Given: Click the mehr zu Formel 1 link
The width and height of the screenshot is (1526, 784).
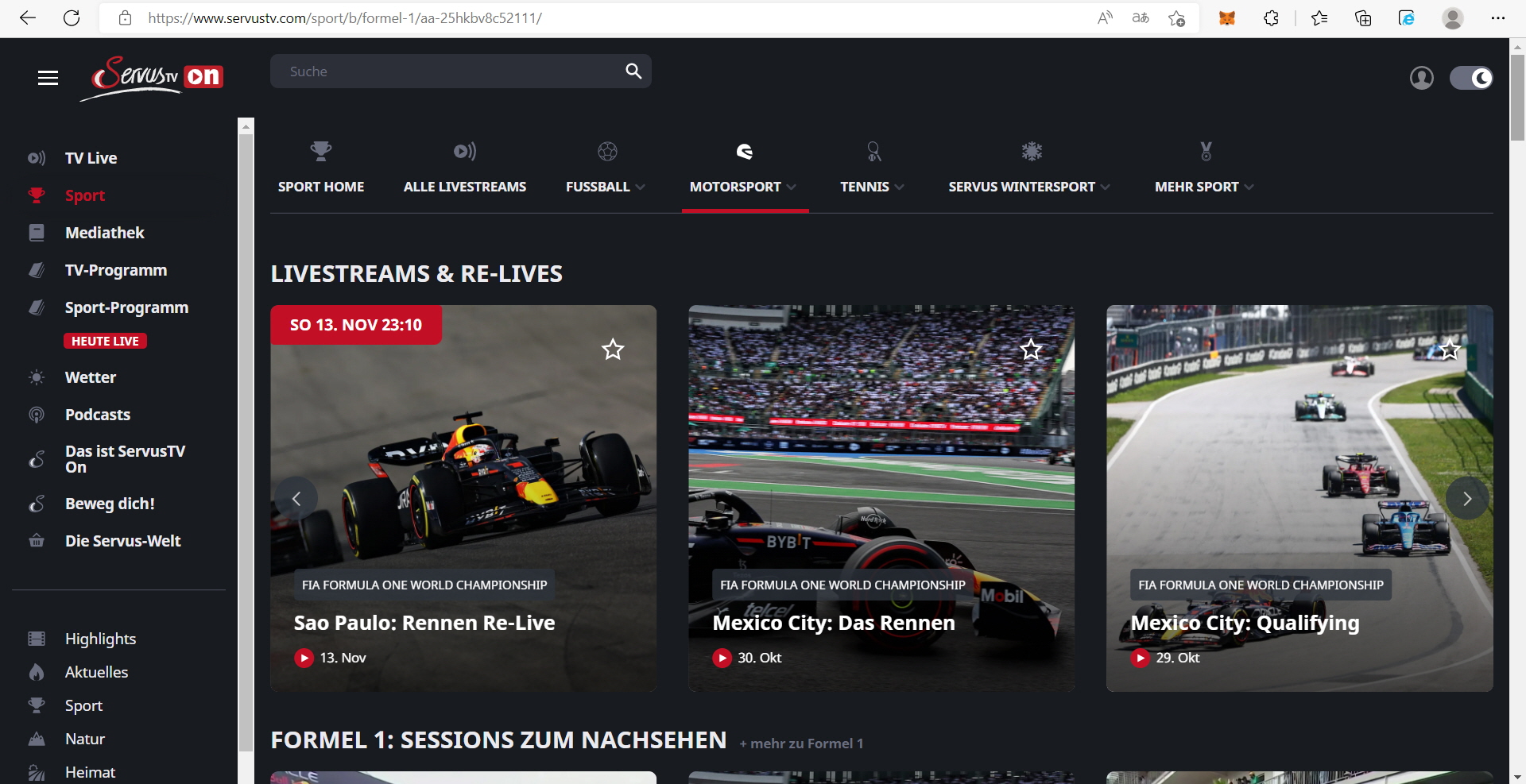Looking at the screenshot, I should pyautogui.click(x=801, y=743).
